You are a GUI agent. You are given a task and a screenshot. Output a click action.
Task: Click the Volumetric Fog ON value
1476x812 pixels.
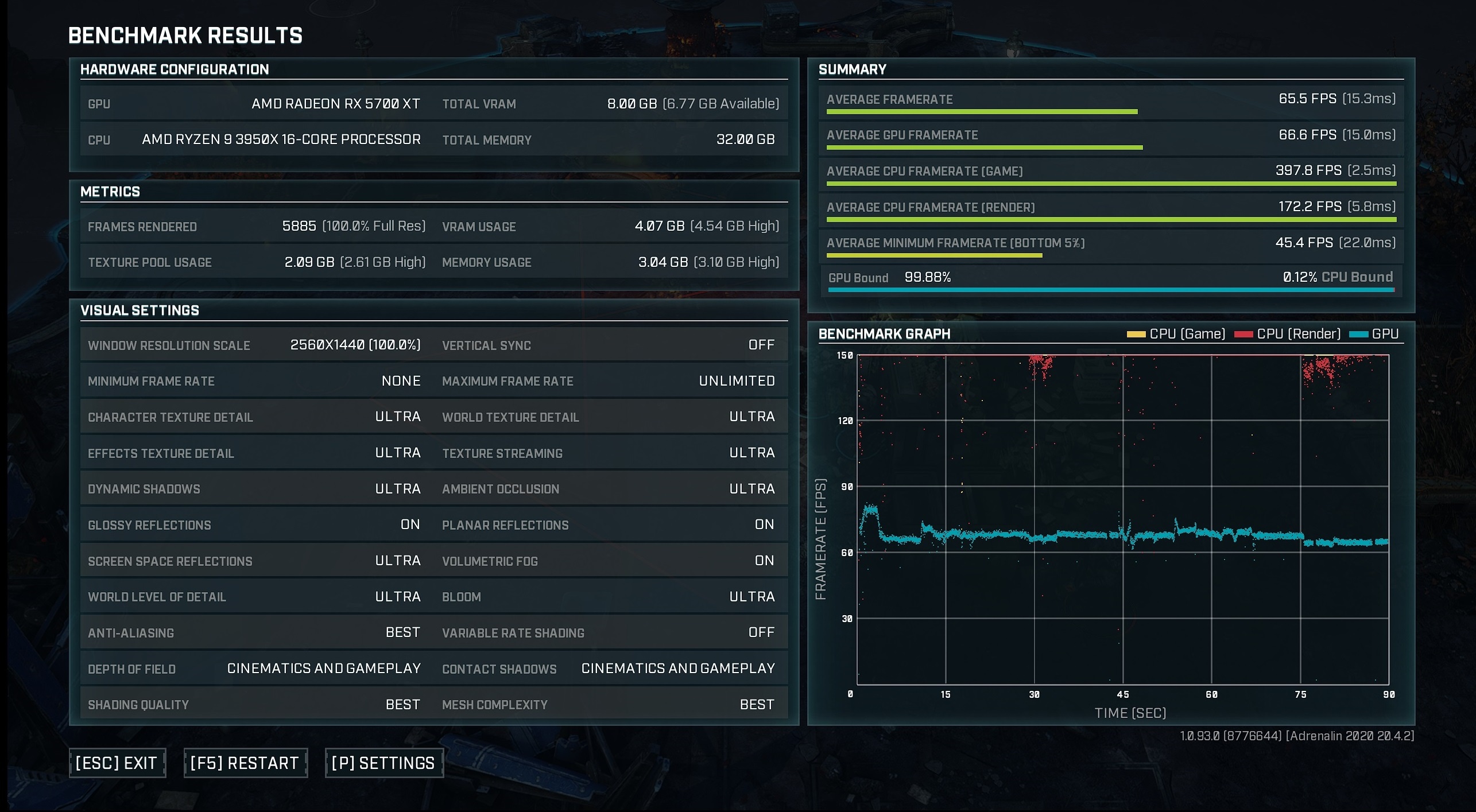(x=765, y=561)
